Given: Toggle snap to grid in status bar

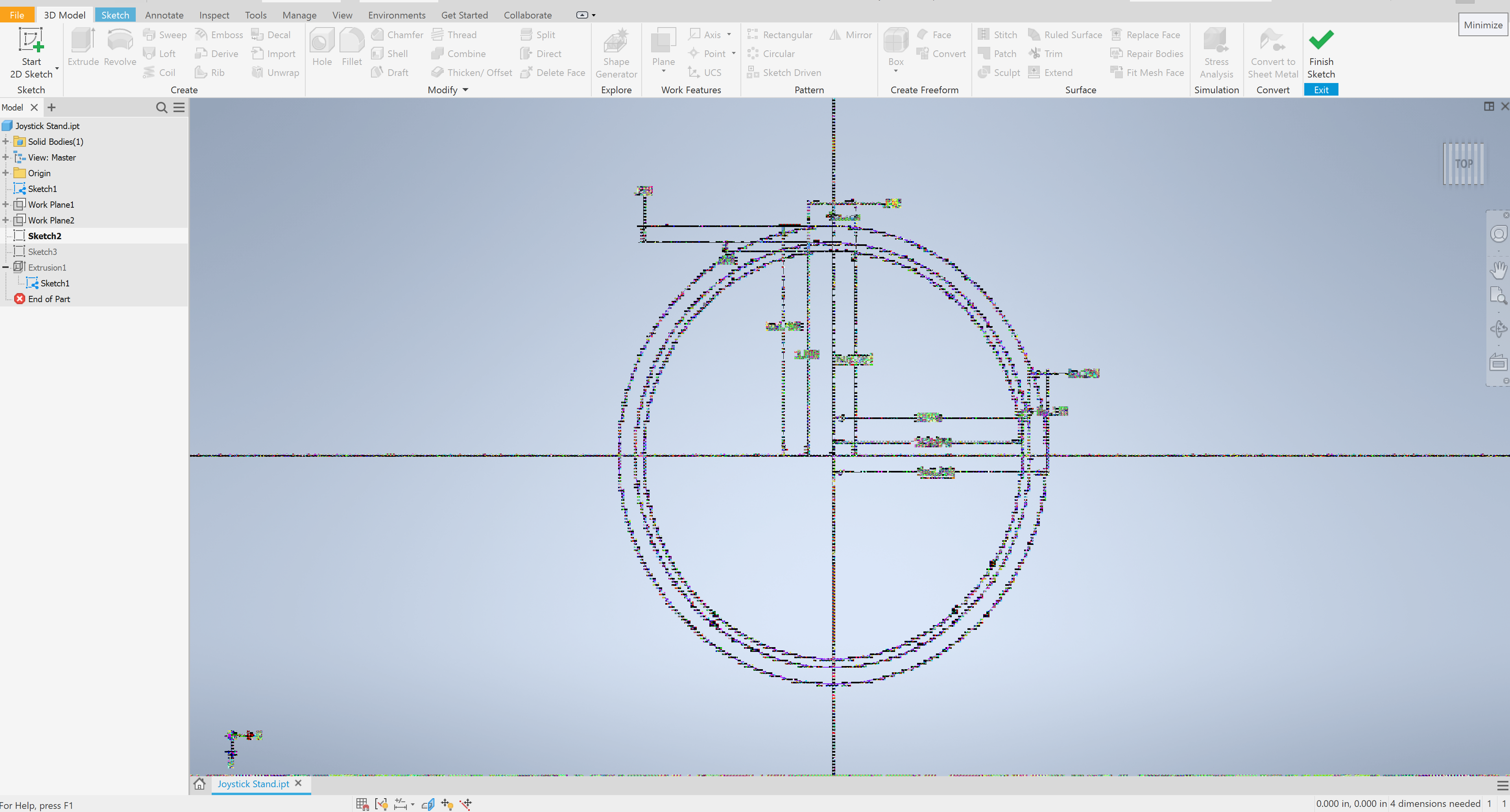Looking at the screenshot, I should [362, 804].
